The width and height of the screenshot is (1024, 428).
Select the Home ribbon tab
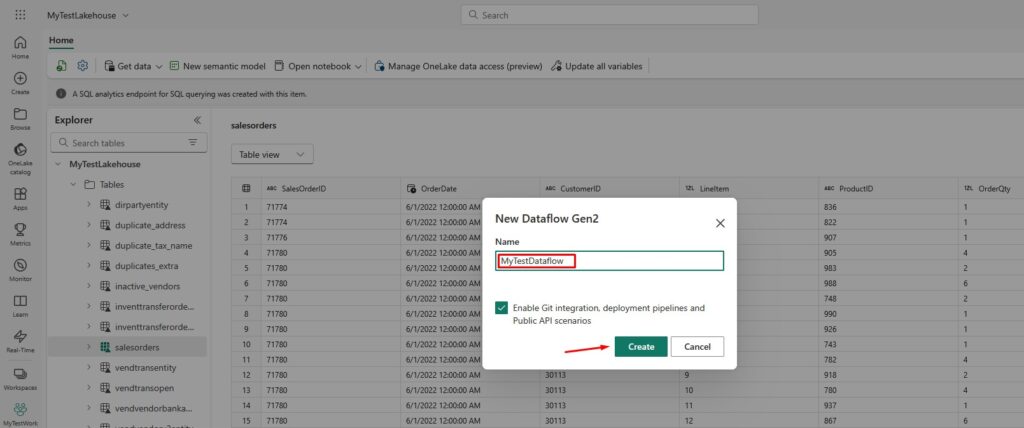(x=61, y=41)
